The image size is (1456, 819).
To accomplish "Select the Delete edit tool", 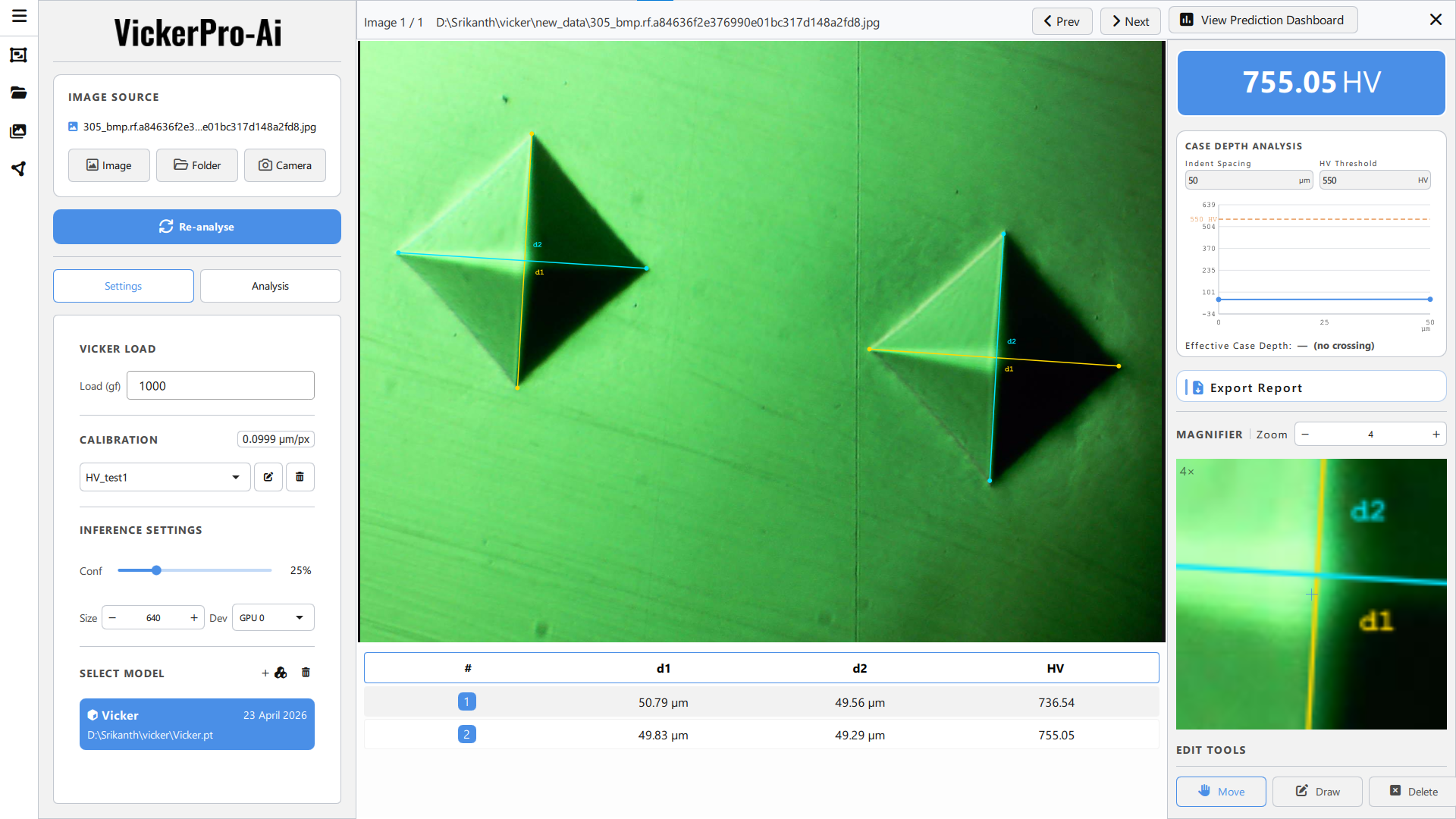I will [1414, 791].
